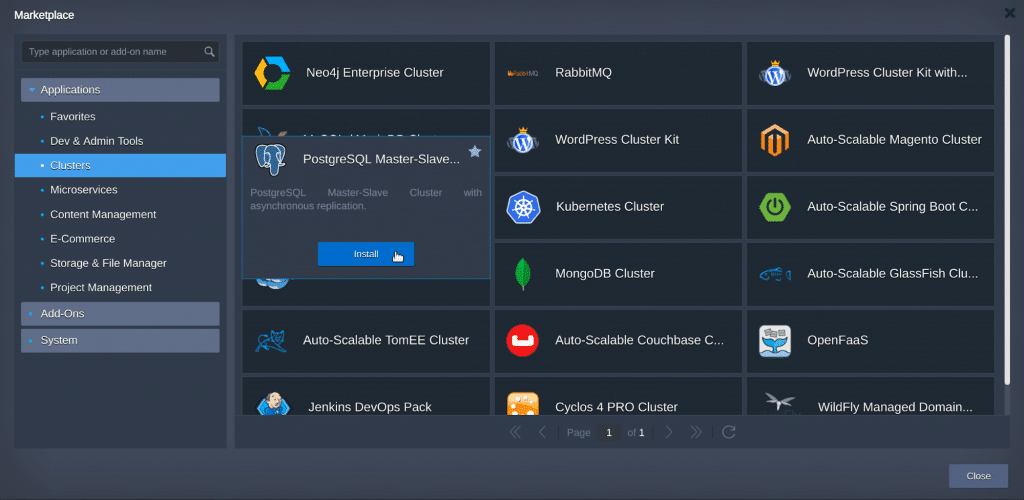Click the GlassFish fish logo icon
This screenshot has width=1024, height=500.
click(x=775, y=274)
